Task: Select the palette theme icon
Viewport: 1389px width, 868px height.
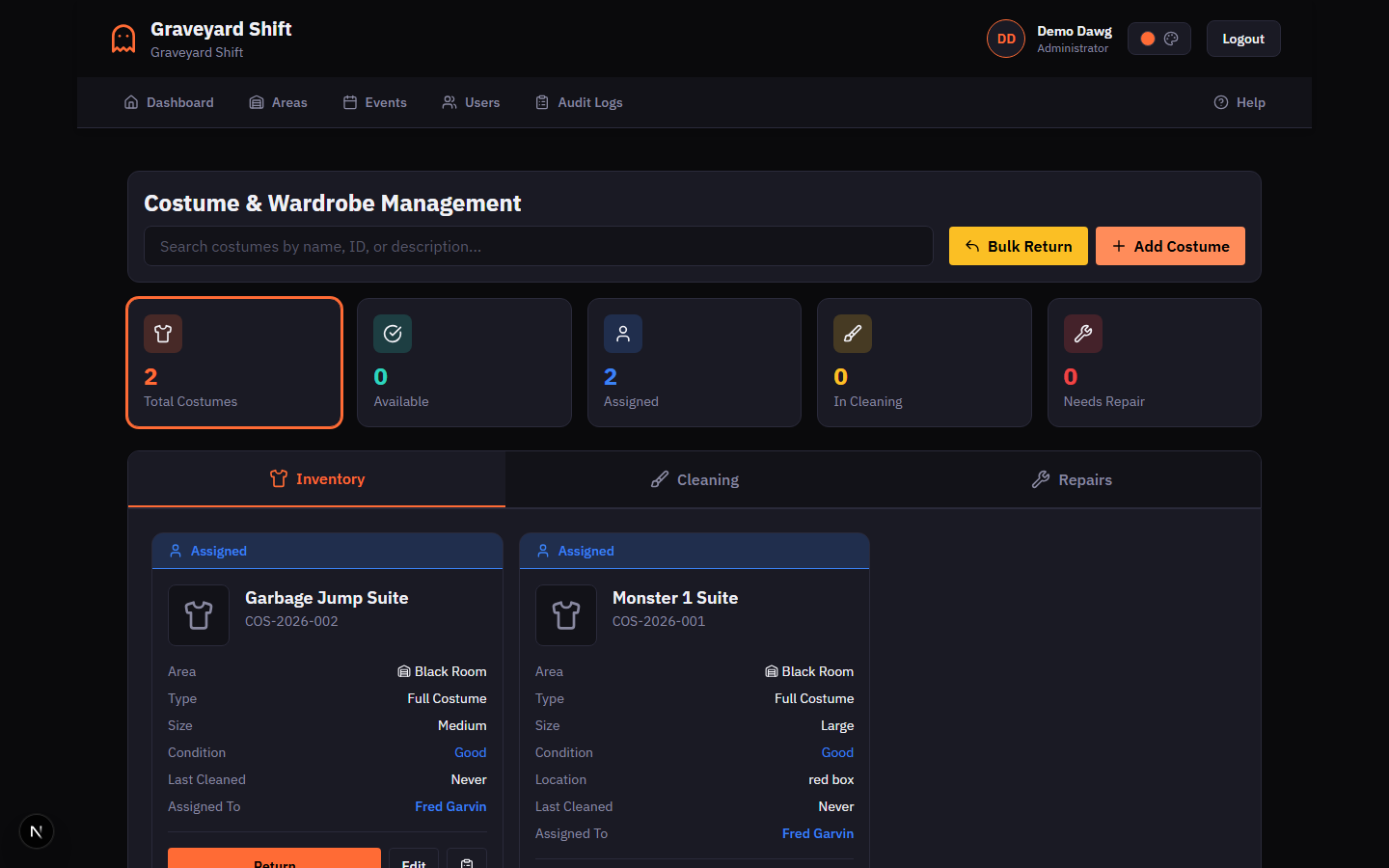Action: pyautogui.click(x=1171, y=38)
